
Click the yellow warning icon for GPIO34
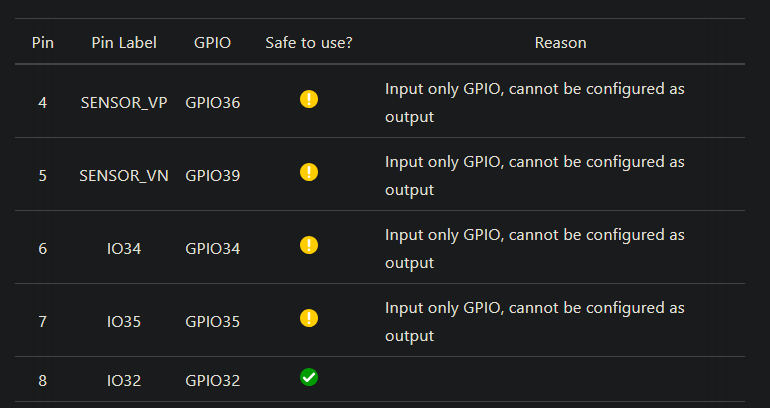tap(309, 245)
